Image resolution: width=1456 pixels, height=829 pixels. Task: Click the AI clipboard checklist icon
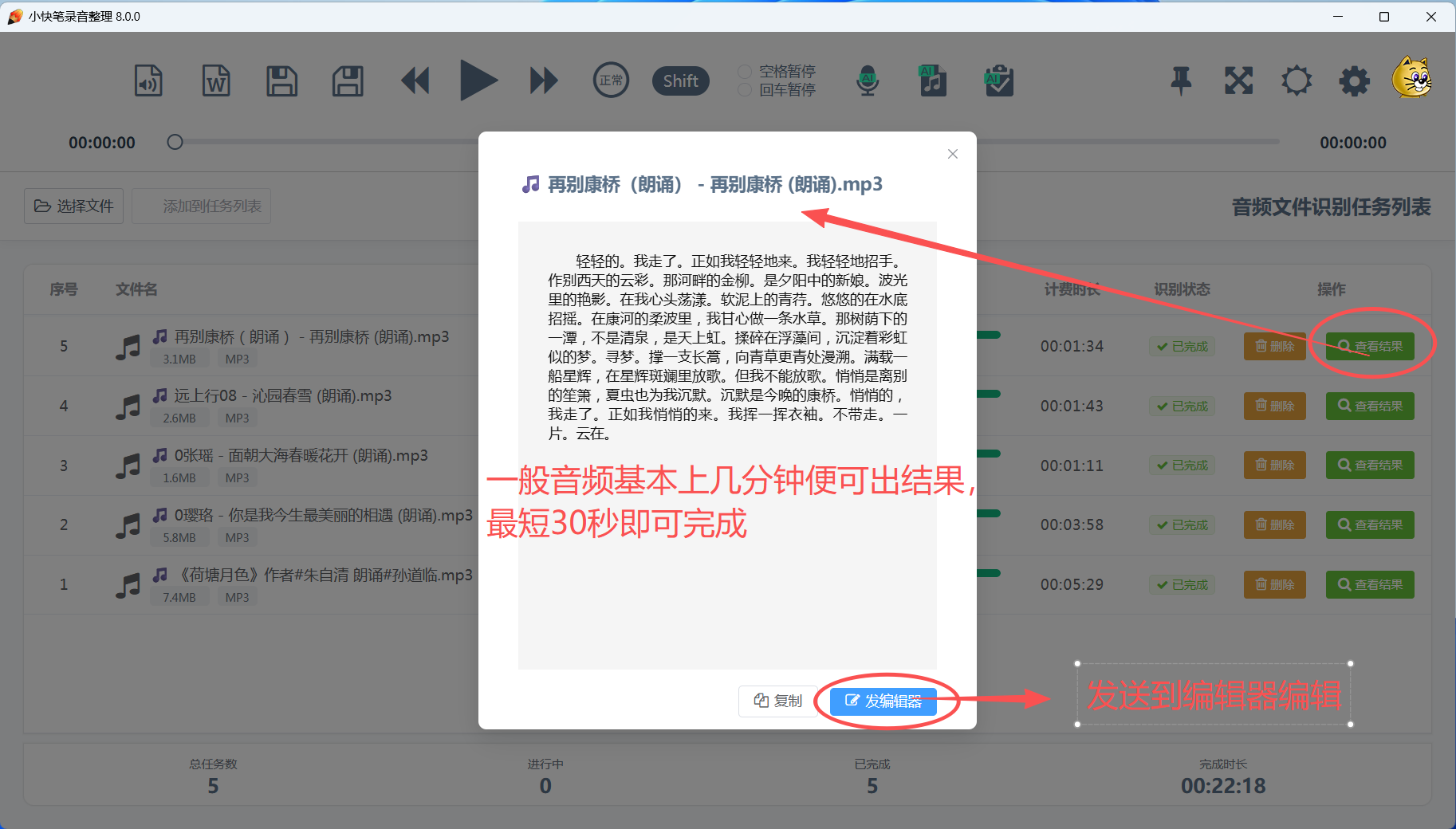tap(998, 81)
